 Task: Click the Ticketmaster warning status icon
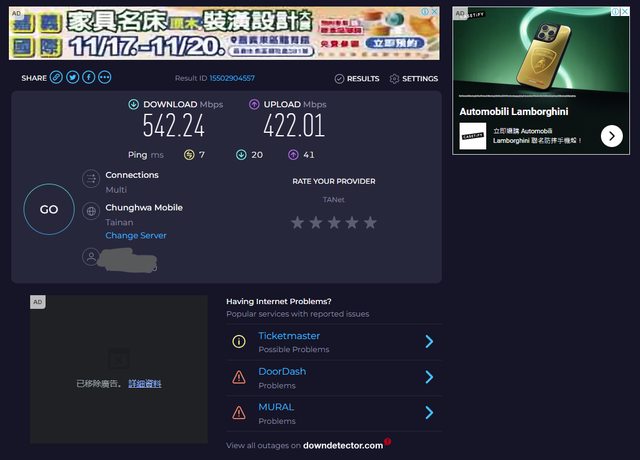click(x=238, y=342)
